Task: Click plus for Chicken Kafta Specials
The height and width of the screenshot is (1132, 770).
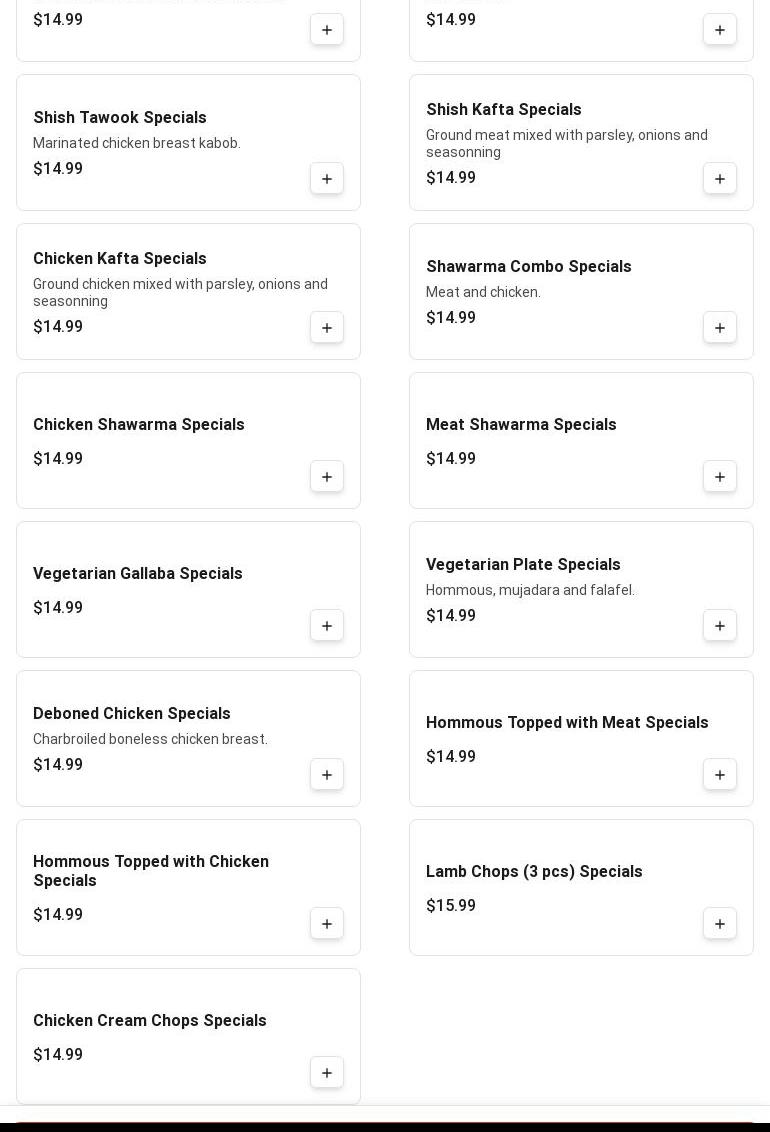Action: point(327,328)
